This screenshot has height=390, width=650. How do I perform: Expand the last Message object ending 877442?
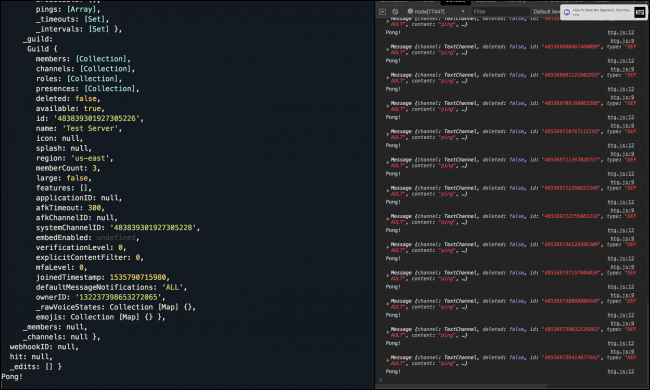pos(388,360)
